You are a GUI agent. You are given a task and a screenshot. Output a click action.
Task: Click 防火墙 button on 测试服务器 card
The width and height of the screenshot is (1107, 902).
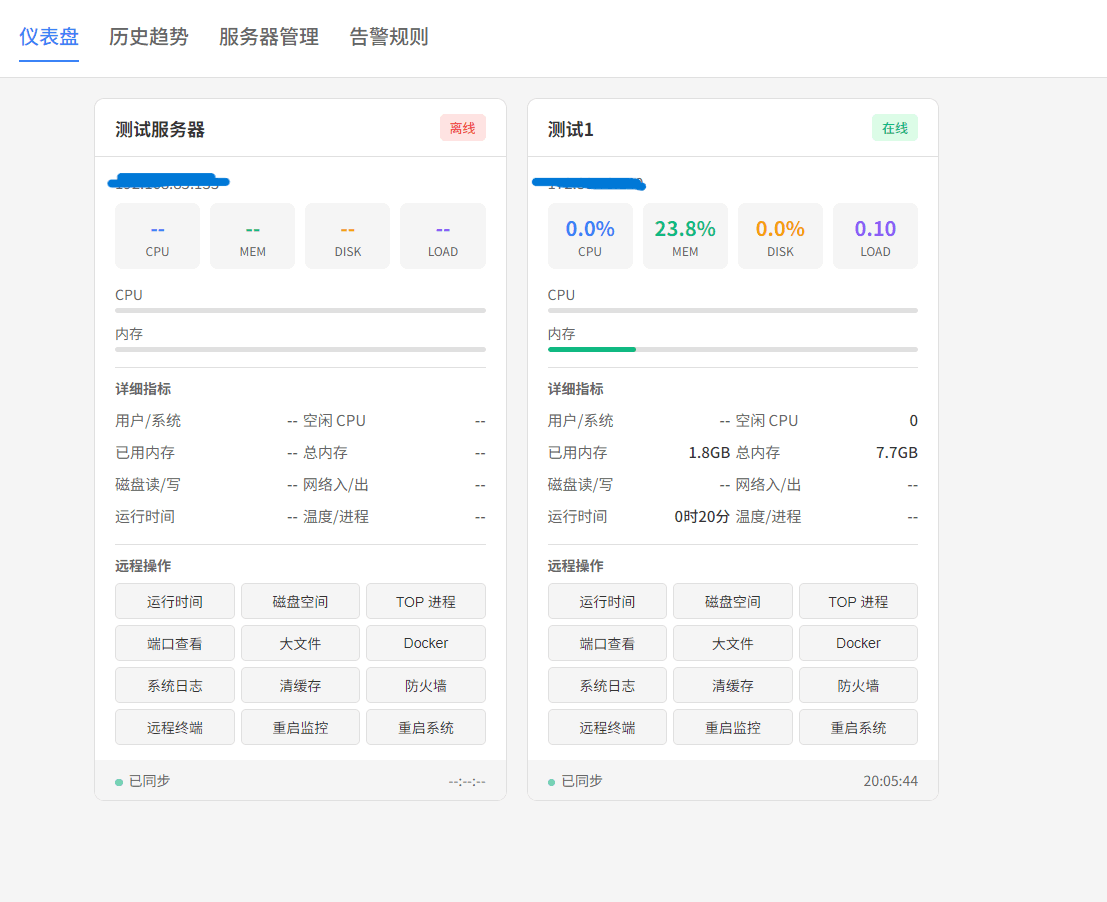pyautogui.click(x=426, y=685)
